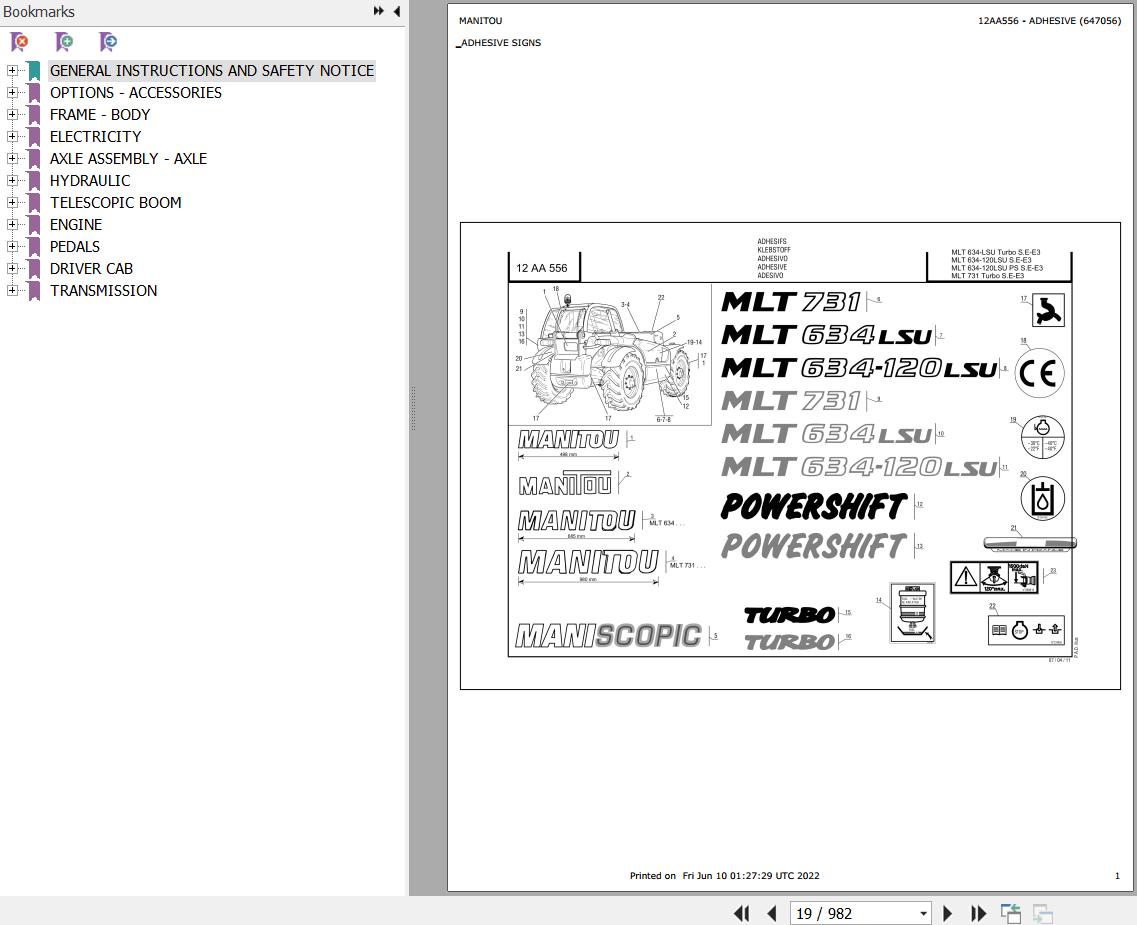Go to the ENGINE bookmark
Image resolution: width=1137 pixels, height=925 pixels.
pyautogui.click(x=76, y=225)
